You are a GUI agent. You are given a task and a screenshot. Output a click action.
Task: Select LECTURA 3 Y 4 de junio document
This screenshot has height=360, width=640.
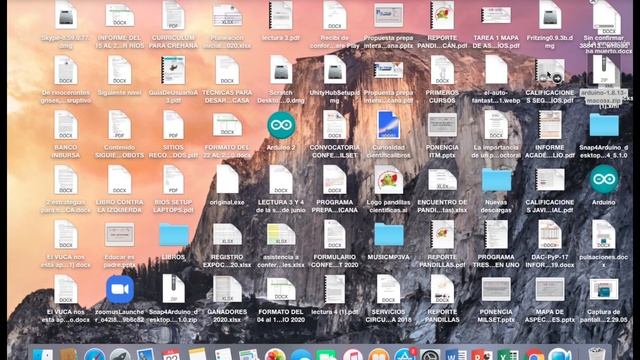(x=280, y=180)
